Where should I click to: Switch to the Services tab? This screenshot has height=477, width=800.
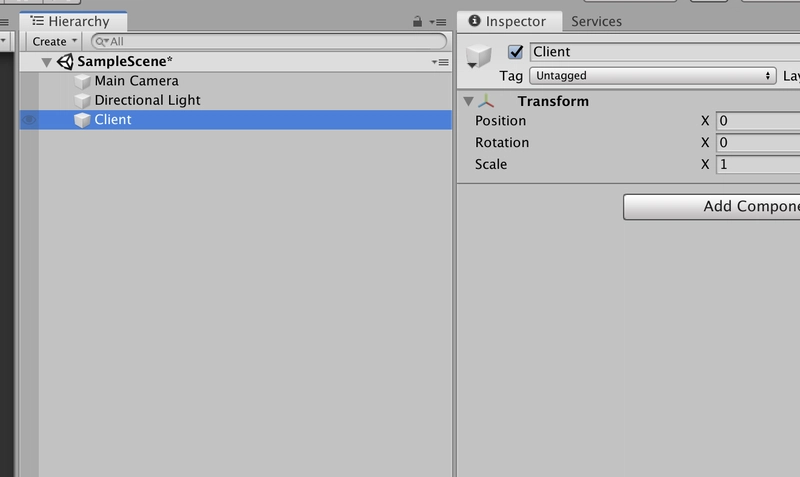[596, 21]
